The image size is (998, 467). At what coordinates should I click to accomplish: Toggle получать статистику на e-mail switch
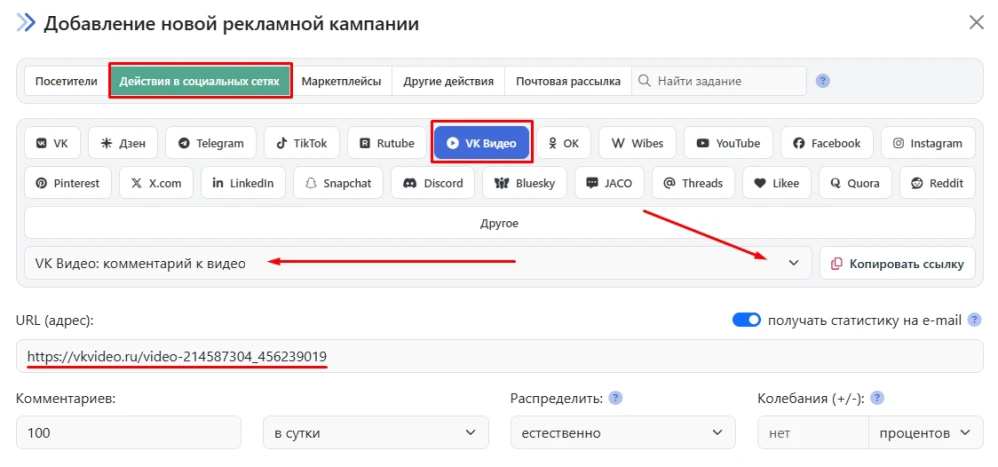(x=747, y=320)
